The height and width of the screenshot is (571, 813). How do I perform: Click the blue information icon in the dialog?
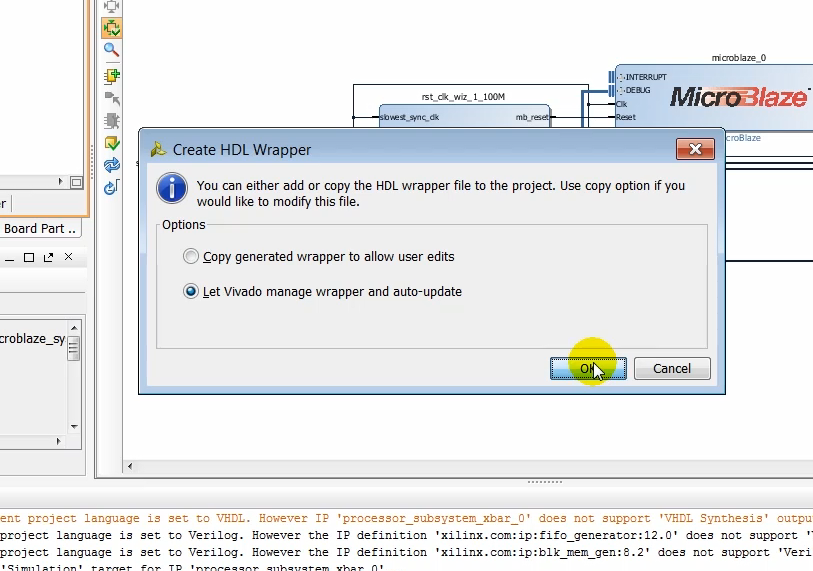[x=172, y=188]
